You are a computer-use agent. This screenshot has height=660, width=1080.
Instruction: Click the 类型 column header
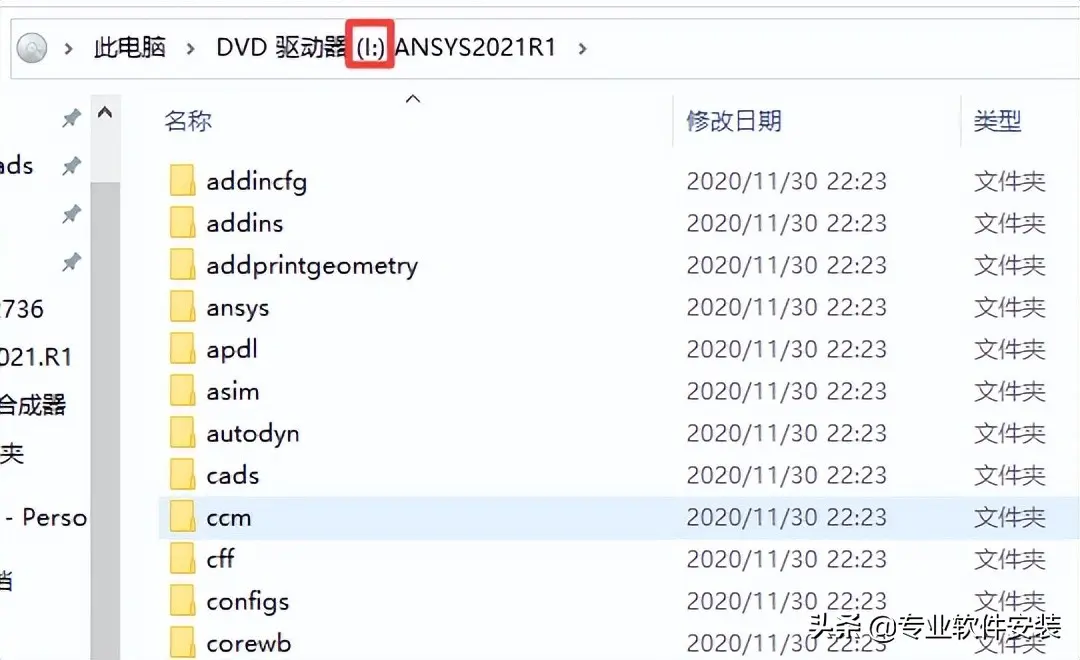point(997,121)
